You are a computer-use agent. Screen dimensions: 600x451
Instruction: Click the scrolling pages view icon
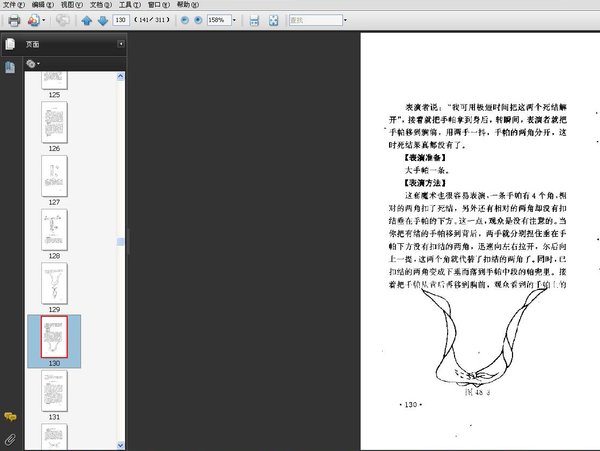click(x=254, y=21)
